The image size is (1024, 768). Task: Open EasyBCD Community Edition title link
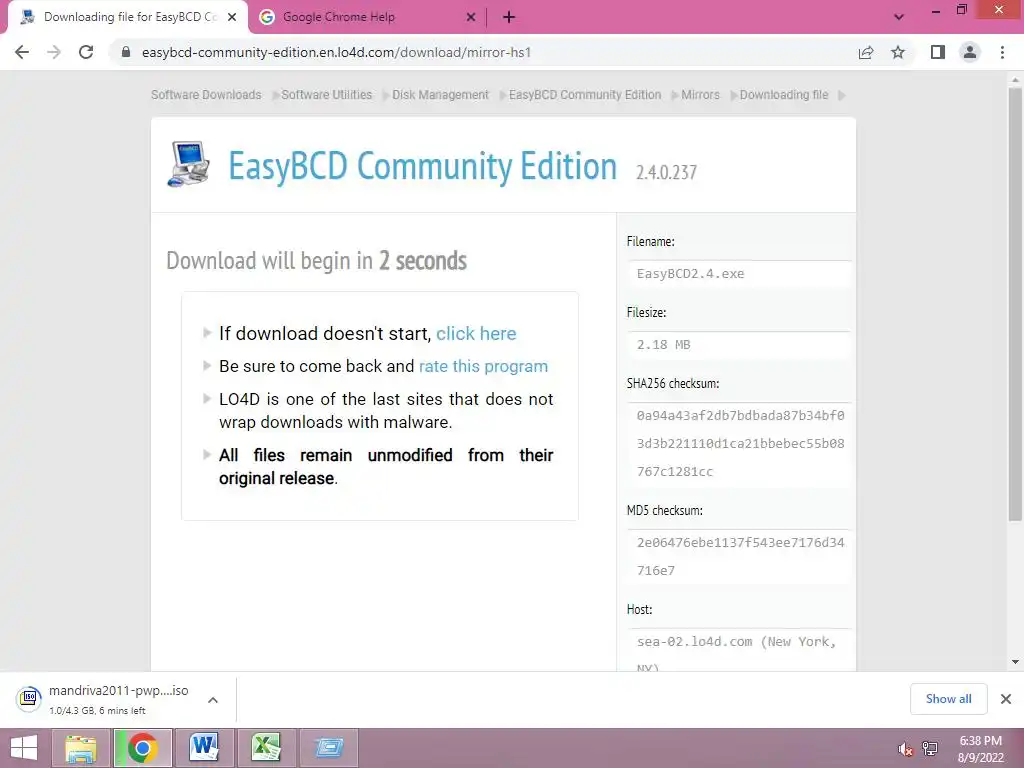[x=423, y=166]
